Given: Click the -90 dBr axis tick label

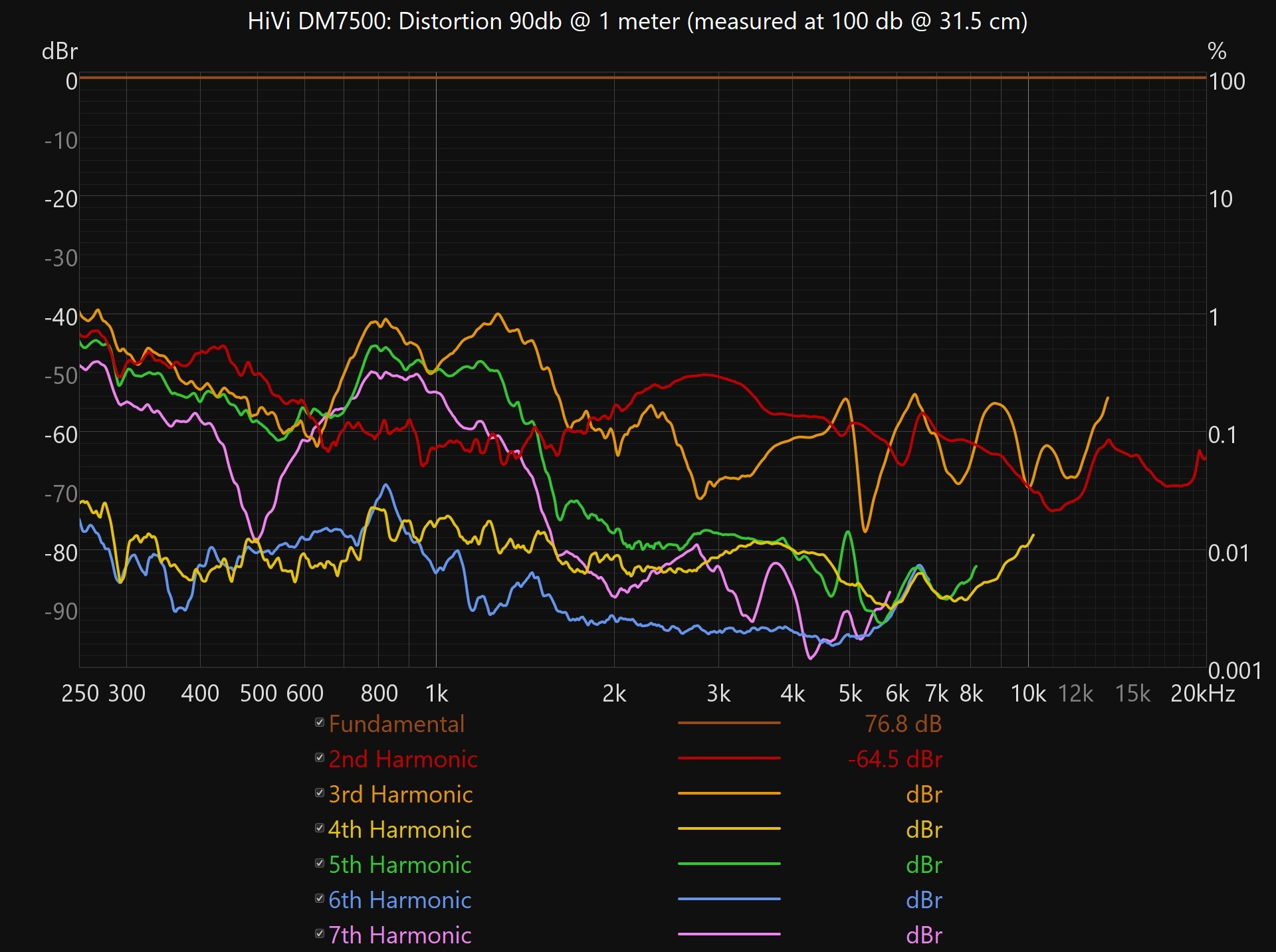Looking at the screenshot, I should (61, 611).
